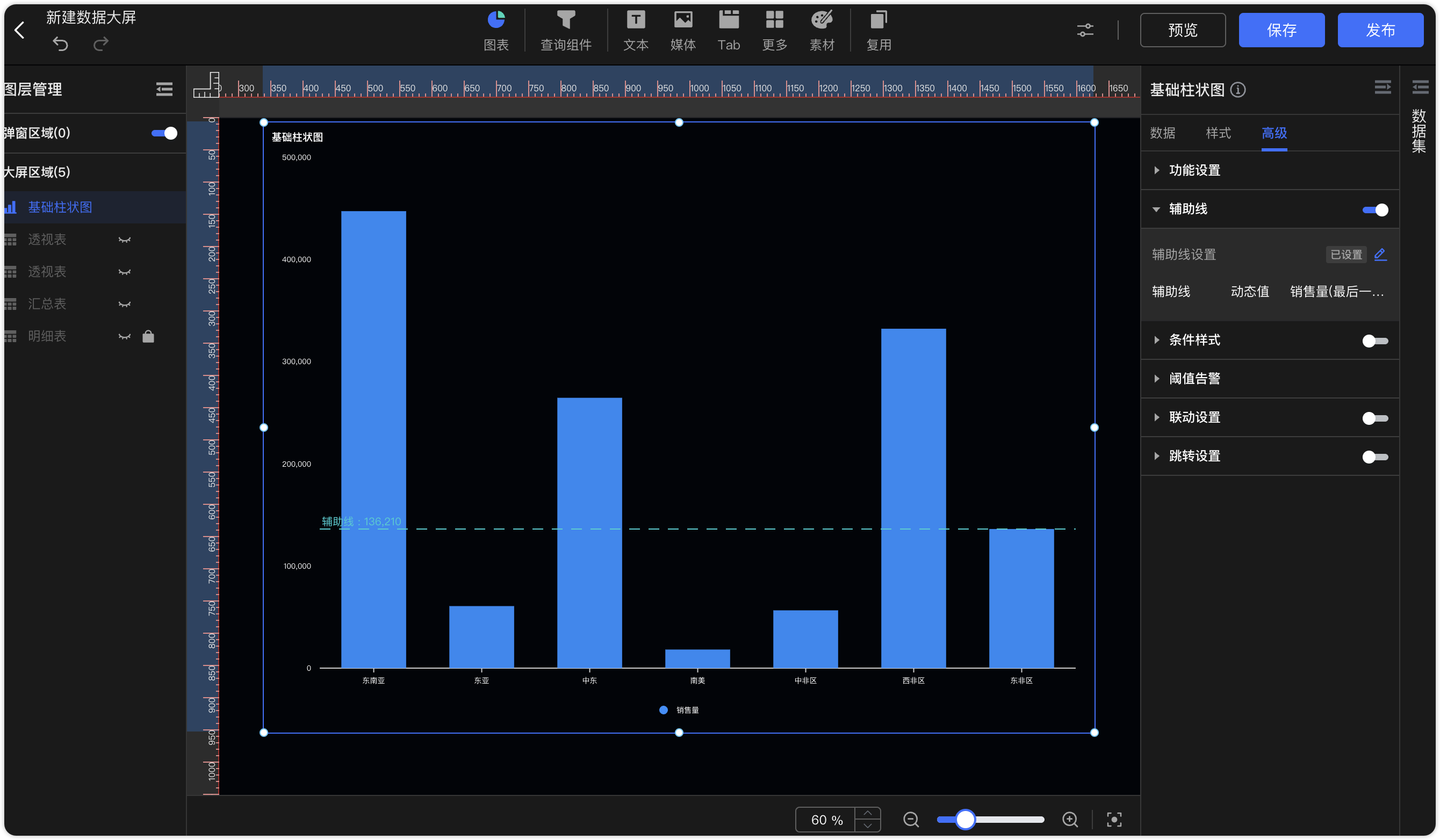The height and width of the screenshot is (840, 1440).
Task: Collapse the 图层管理 panel
Action: 164,89
